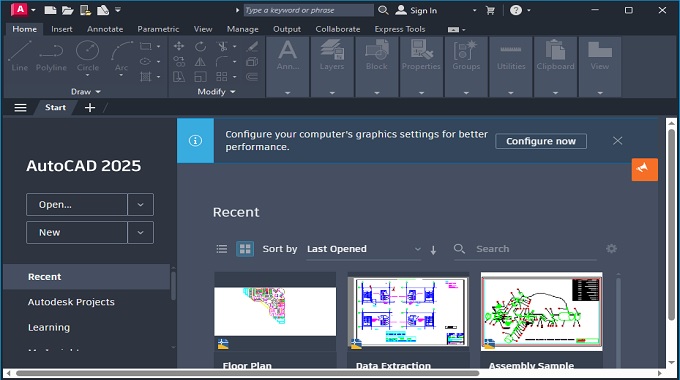Viewport: 680px width, 380px height.
Task: Expand the Circle tool dropdown arrow
Action: tap(88, 75)
